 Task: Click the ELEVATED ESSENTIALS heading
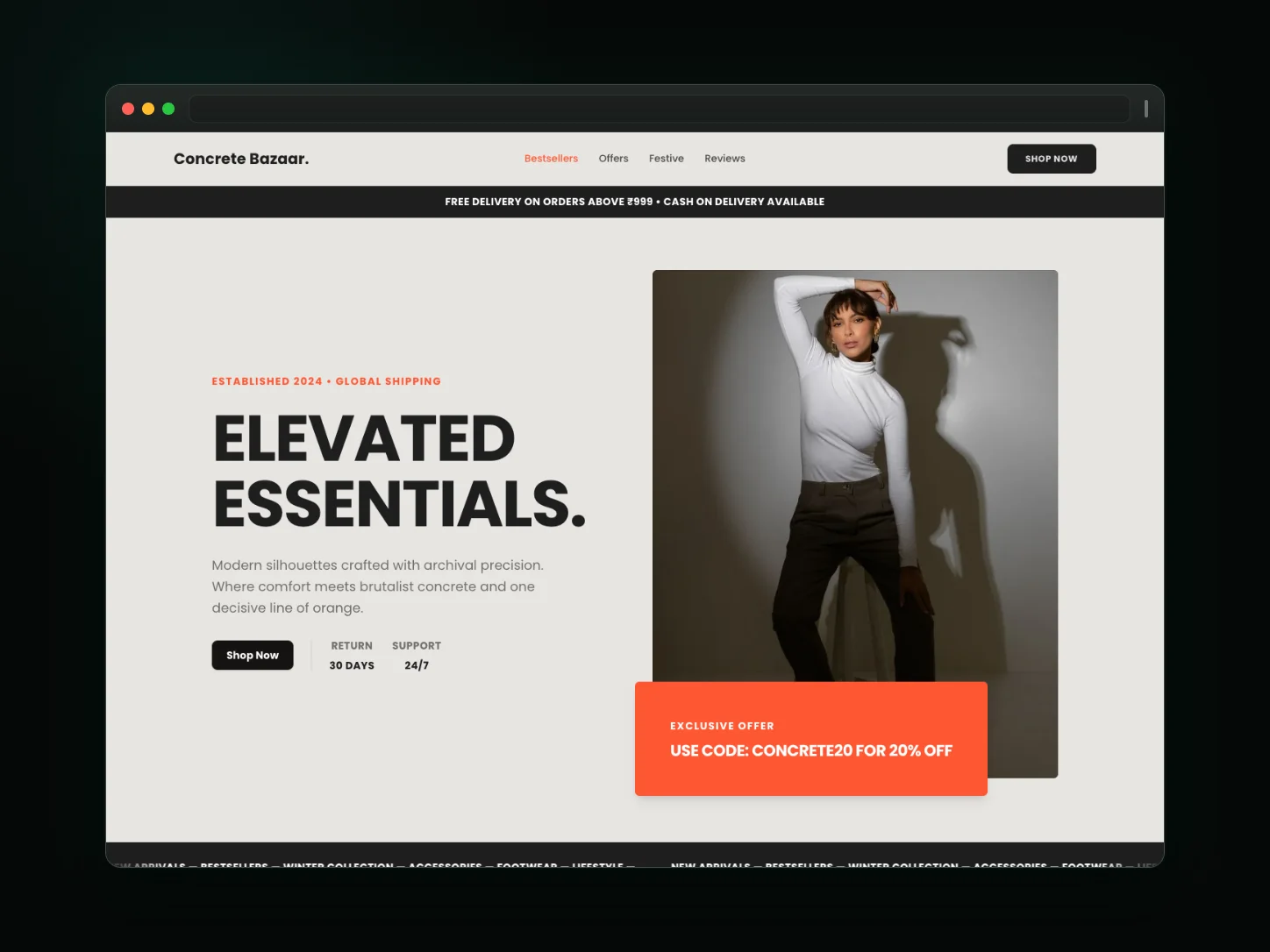point(399,472)
